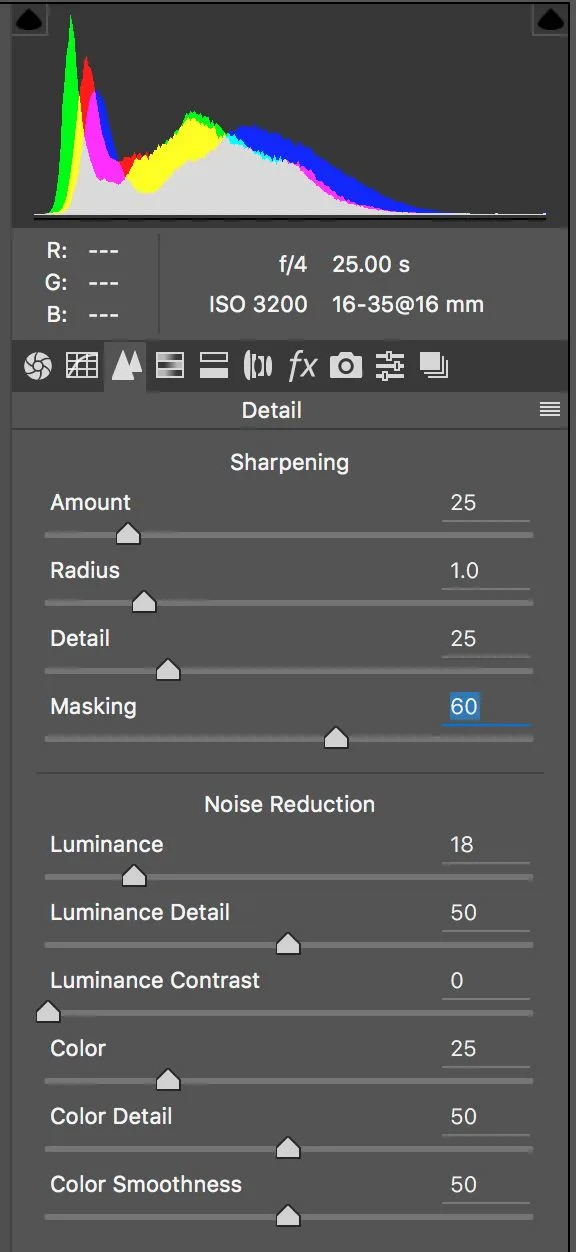576x1252 pixels.
Task: Open the Camera Calibration panel icon
Action: coord(346,366)
